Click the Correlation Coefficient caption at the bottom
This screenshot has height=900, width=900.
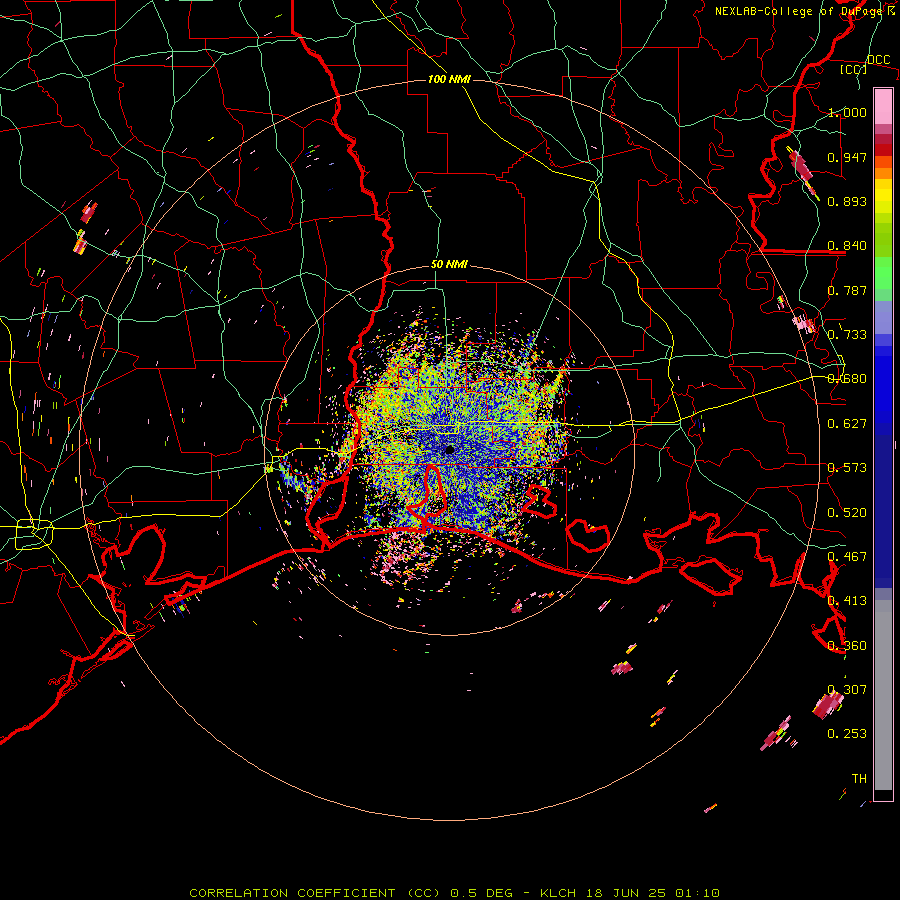click(455, 893)
